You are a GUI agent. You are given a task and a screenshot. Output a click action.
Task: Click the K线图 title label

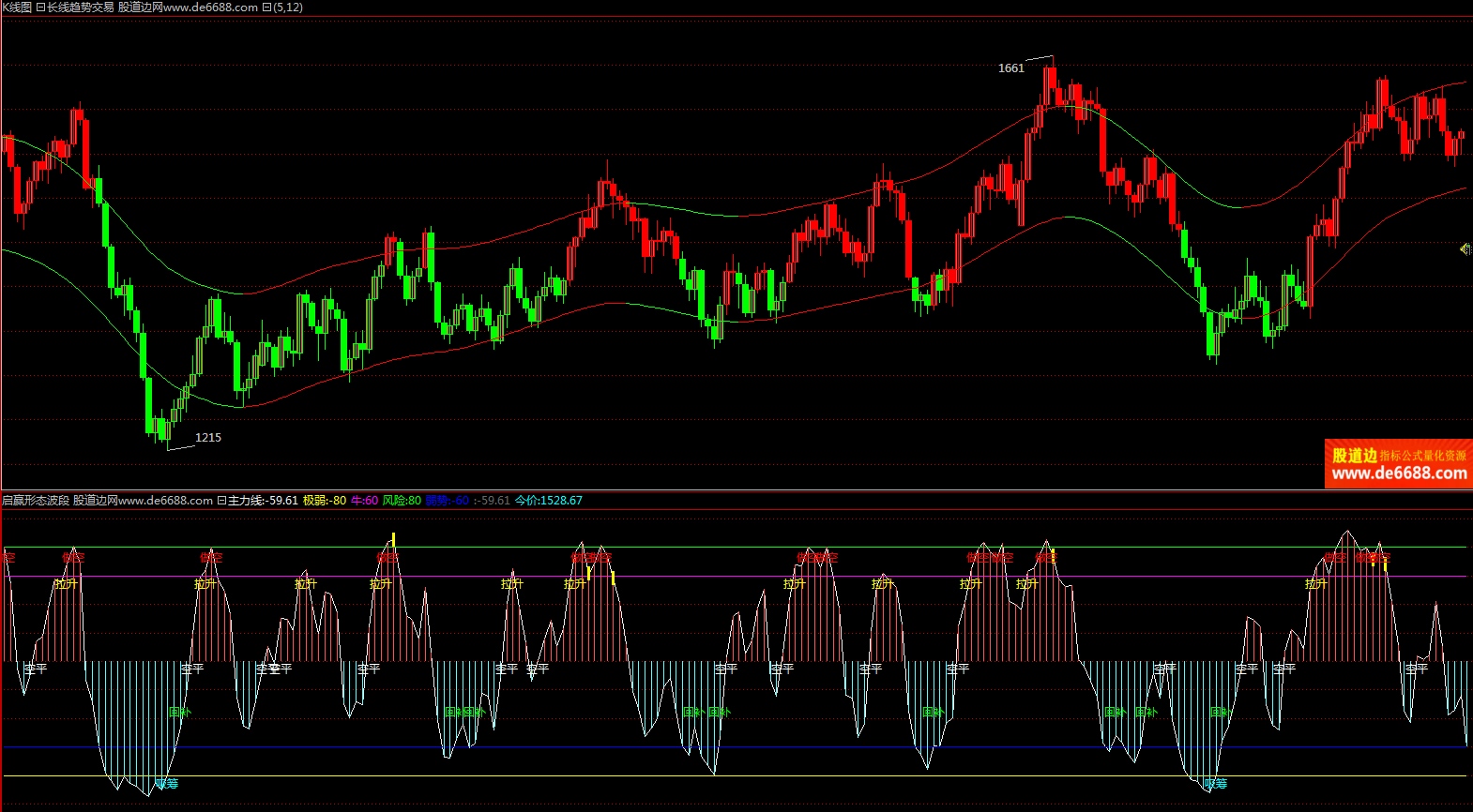tap(16, 8)
